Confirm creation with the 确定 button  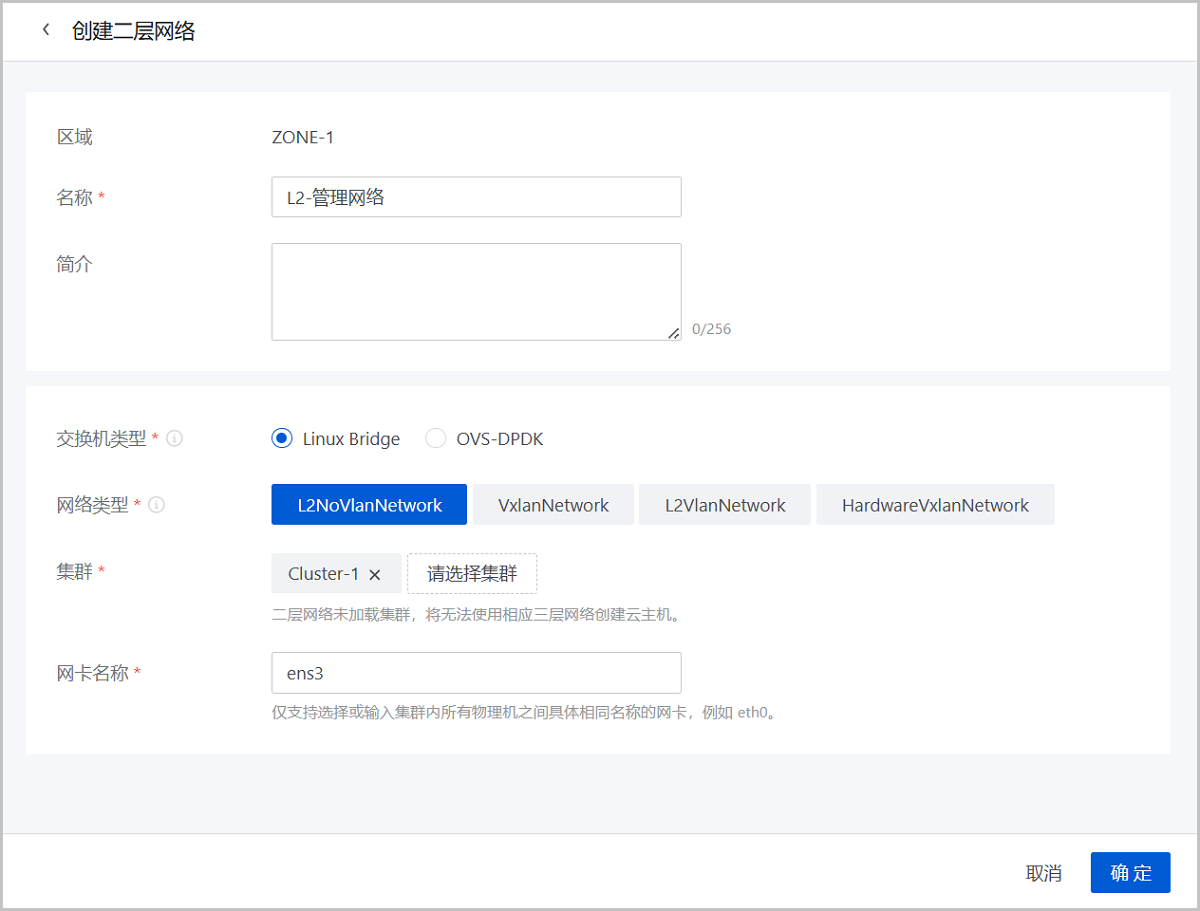[x=1130, y=872]
